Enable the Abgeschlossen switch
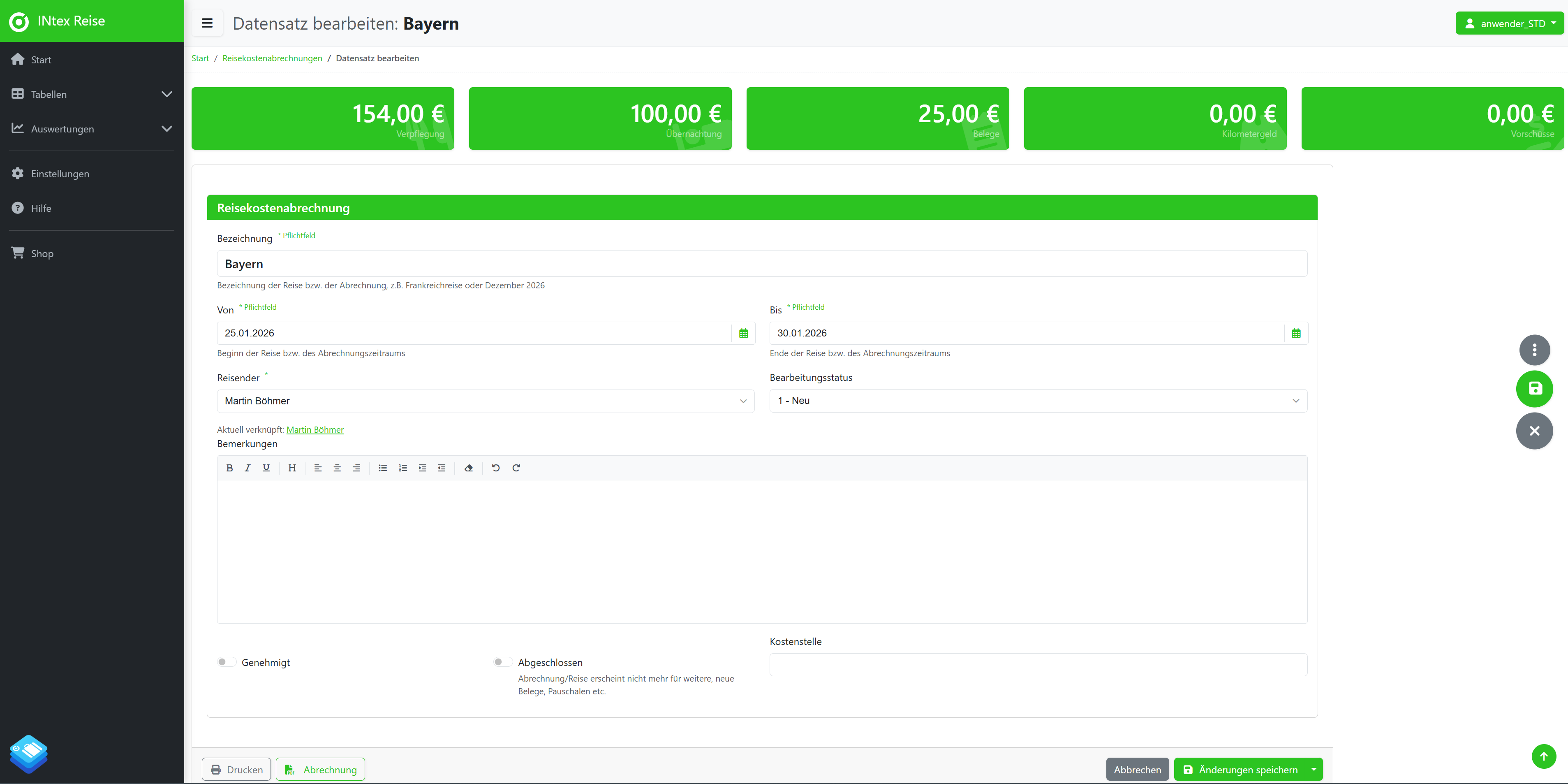1568x784 pixels. tap(503, 662)
